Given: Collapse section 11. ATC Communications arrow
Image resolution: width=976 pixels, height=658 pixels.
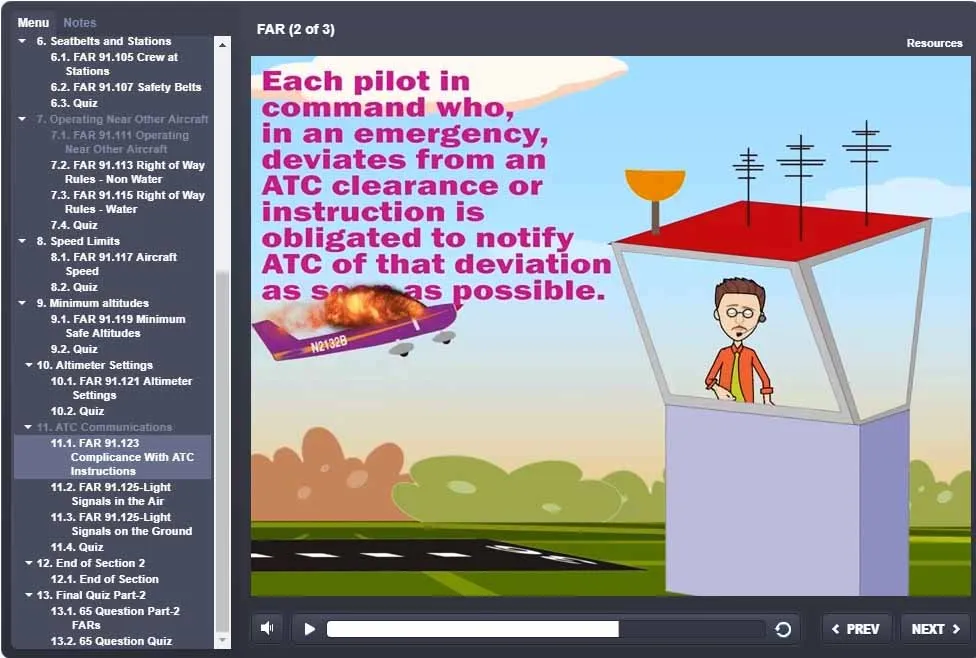Looking at the screenshot, I should (x=28, y=428).
